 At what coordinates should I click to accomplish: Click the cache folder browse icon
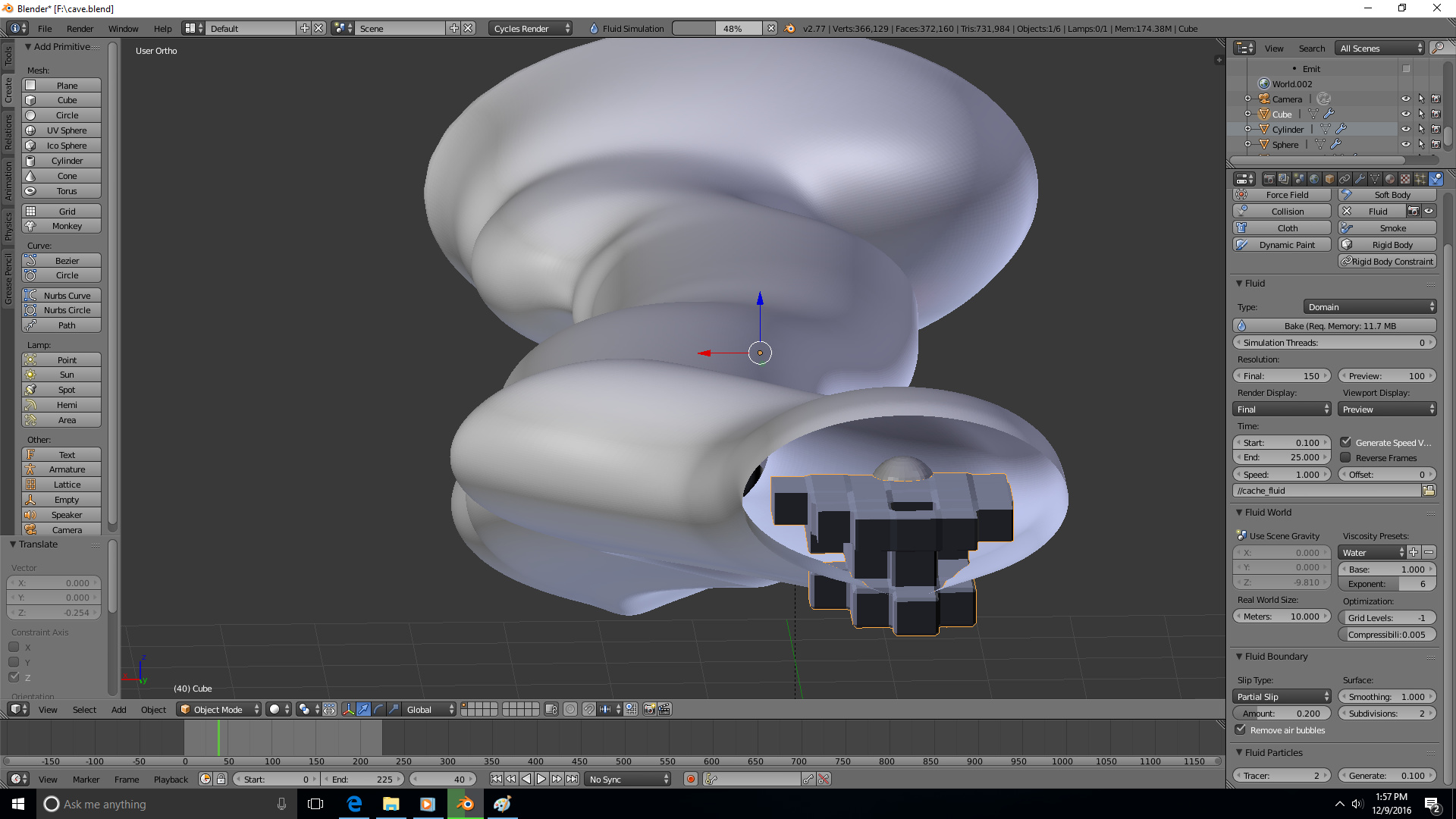point(1429,491)
